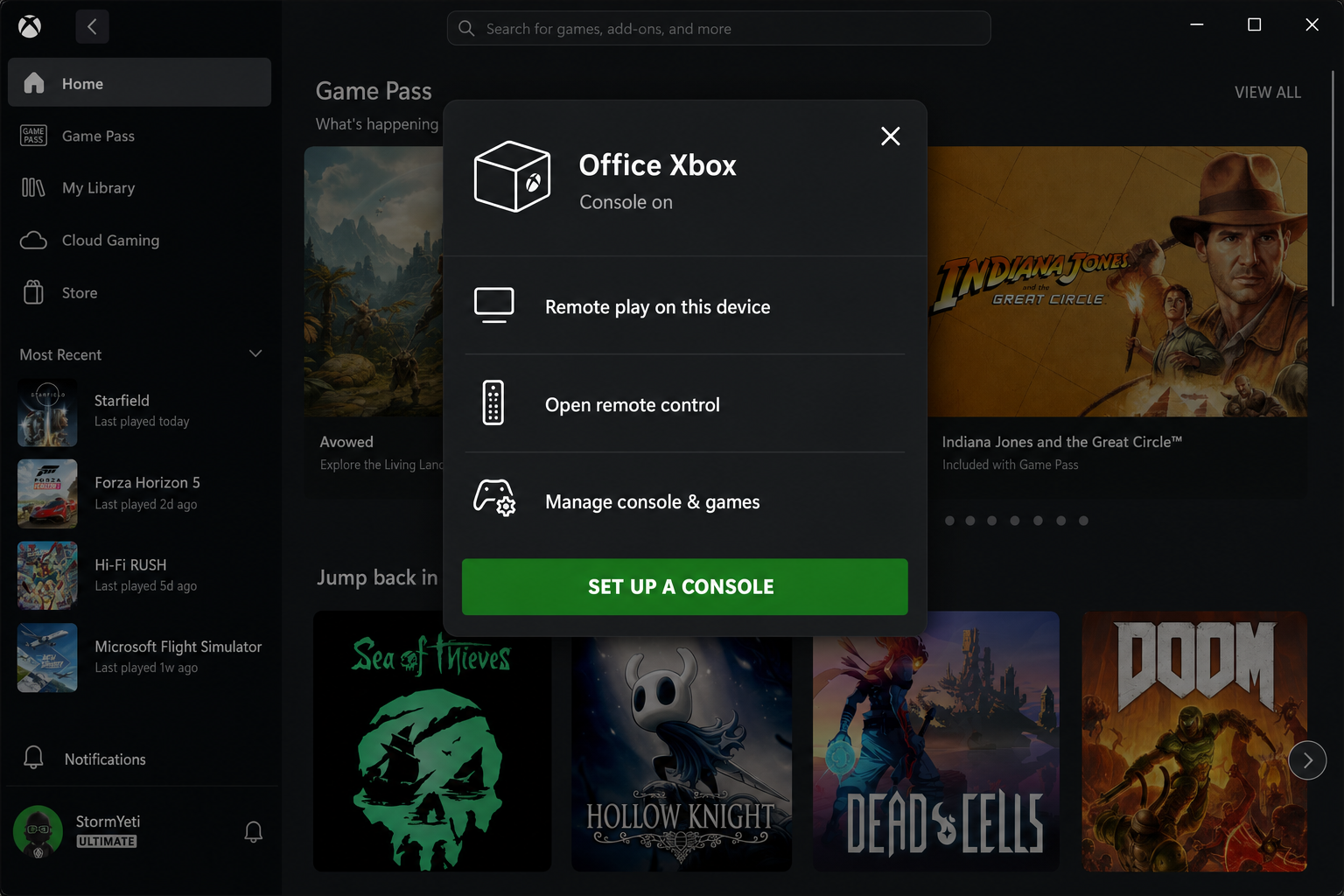The height and width of the screenshot is (896, 1344).
Task: Click the Home house icon
Action: [33, 82]
